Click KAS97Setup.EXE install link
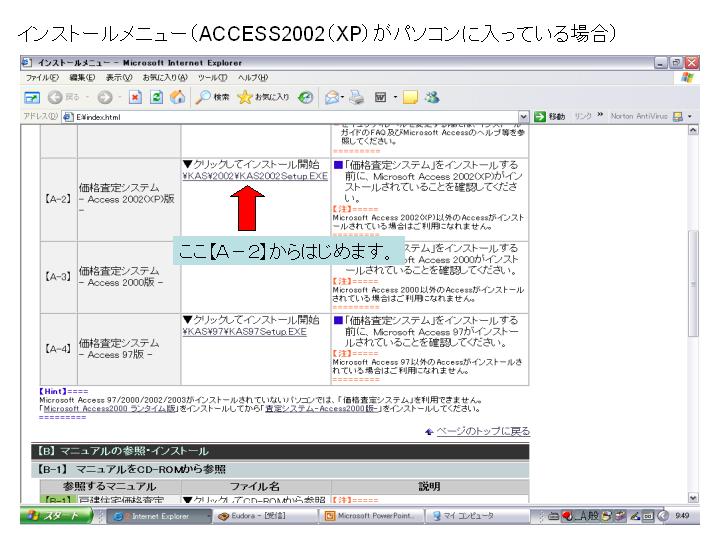The width and height of the screenshot is (720, 540). click(x=244, y=332)
